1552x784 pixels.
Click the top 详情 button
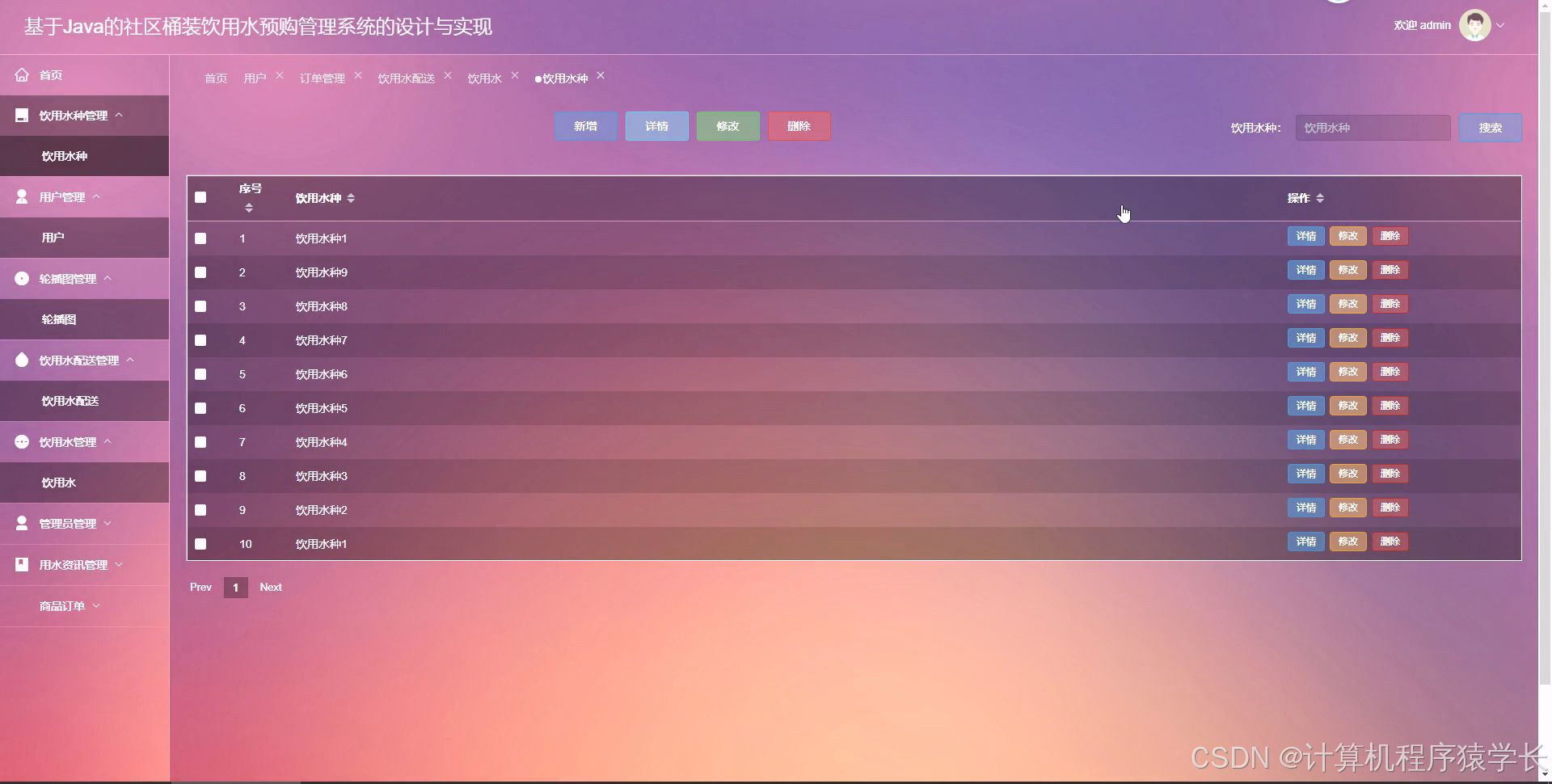coord(657,126)
